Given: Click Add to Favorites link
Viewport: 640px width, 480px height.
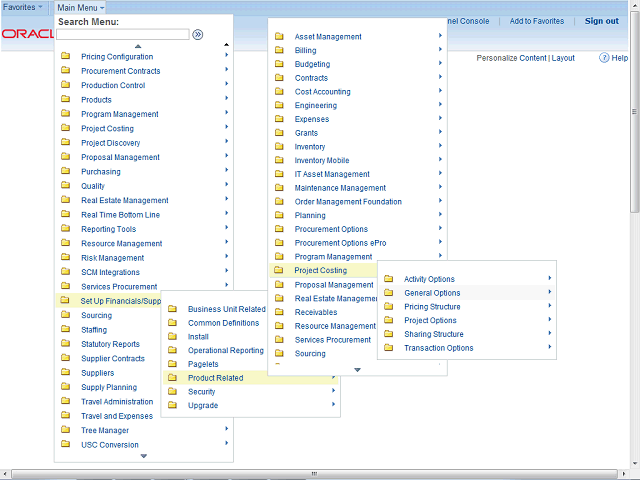Looking at the screenshot, I should click(537, 21).
